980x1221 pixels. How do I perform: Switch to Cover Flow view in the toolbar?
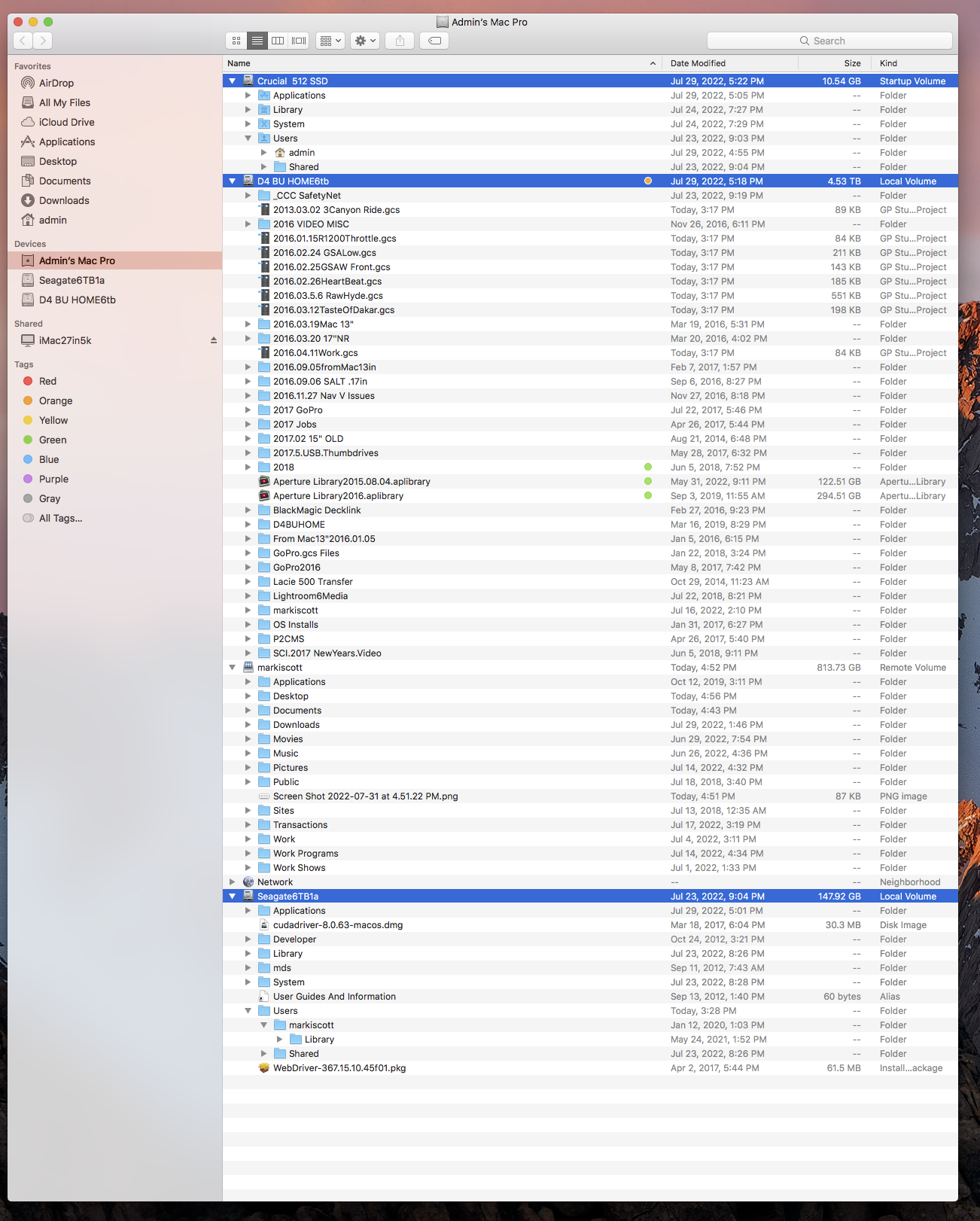(299, 41)
